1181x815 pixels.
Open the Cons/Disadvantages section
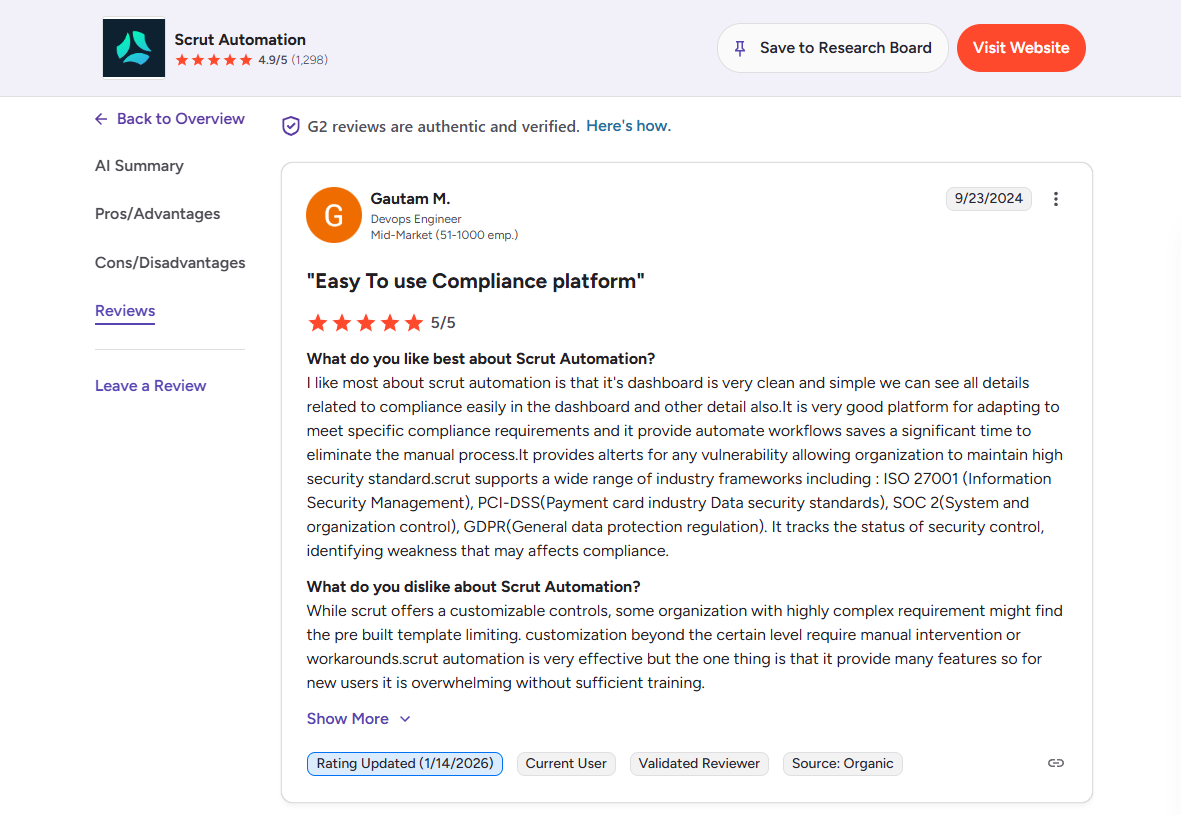[x=170, y=262]
